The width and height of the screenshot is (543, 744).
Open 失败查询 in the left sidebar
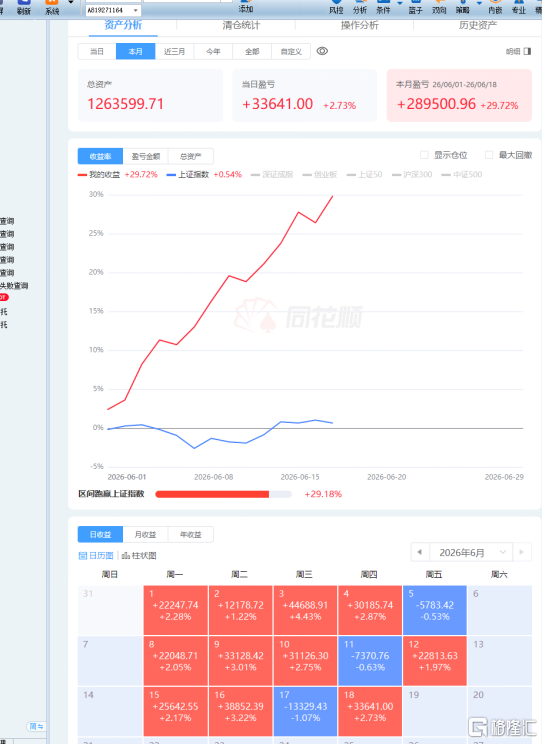coord(14,286)
